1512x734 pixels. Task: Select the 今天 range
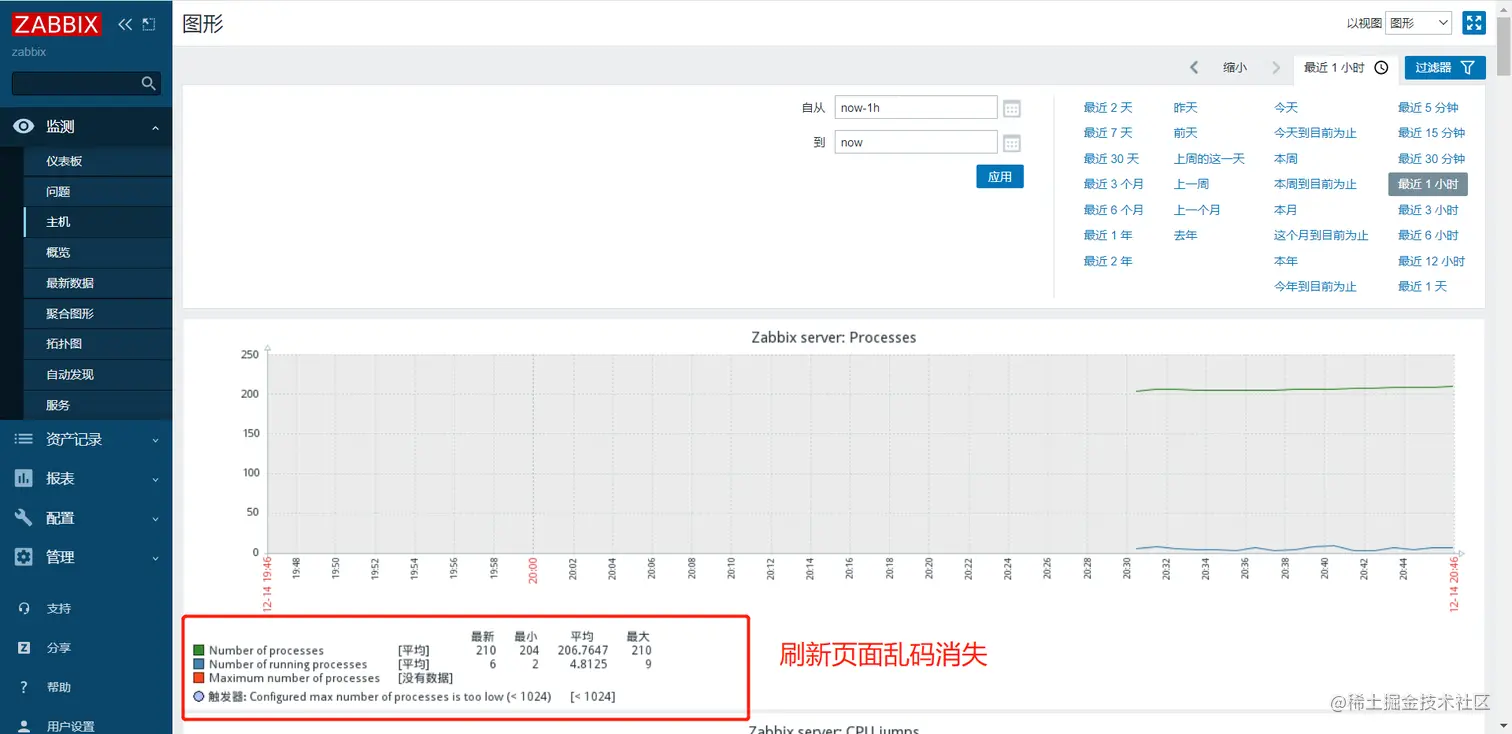1286,107
